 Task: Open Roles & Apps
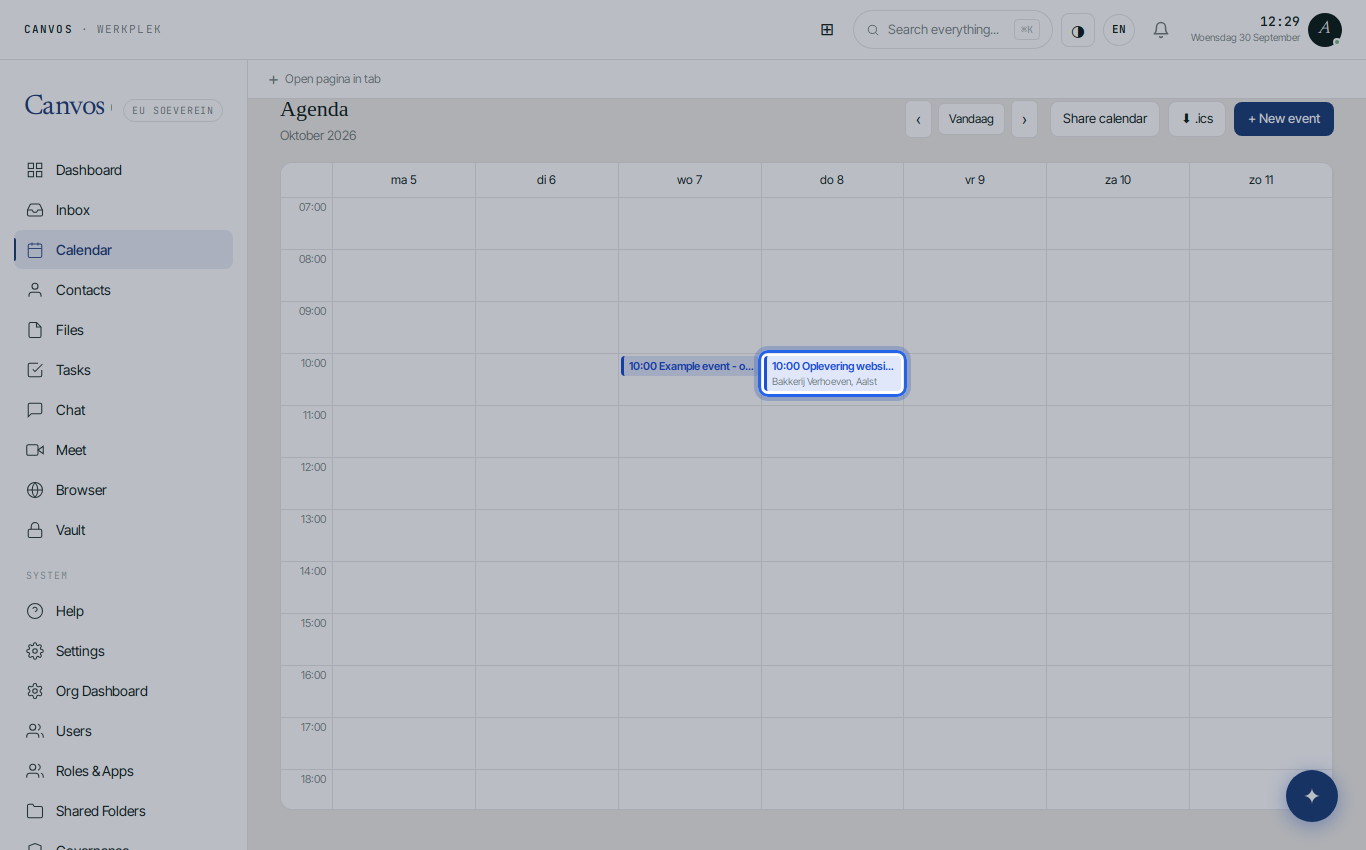pos(123,771)
